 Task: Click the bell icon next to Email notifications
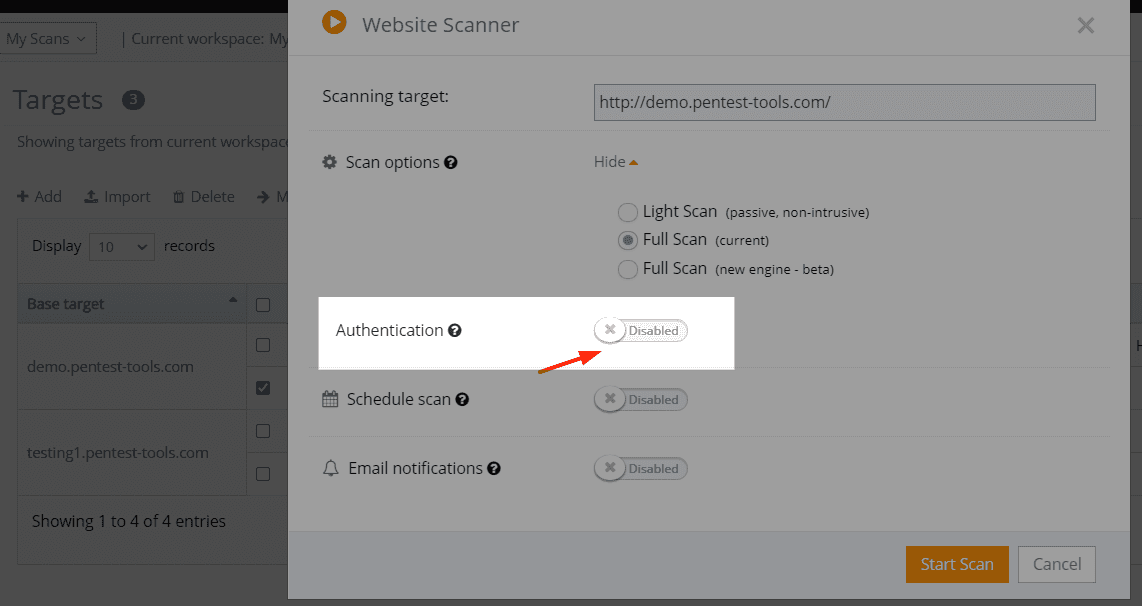tap(330, 468)
